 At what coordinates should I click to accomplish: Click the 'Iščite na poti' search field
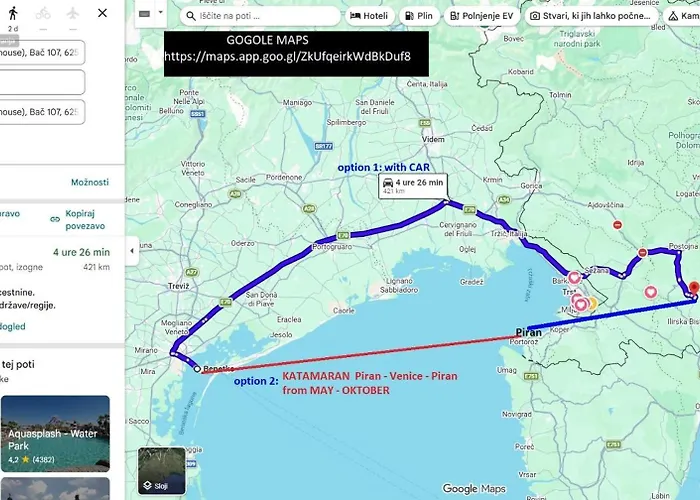tap(260, 16)
